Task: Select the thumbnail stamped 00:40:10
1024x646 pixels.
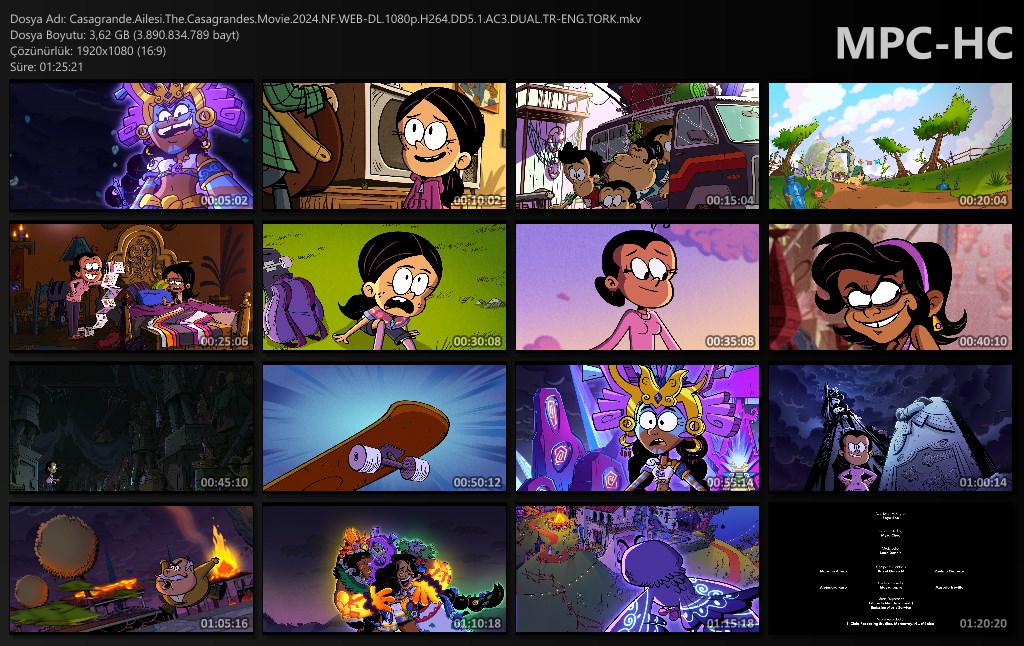Action: pyautogui.click(x=890, y=287)
